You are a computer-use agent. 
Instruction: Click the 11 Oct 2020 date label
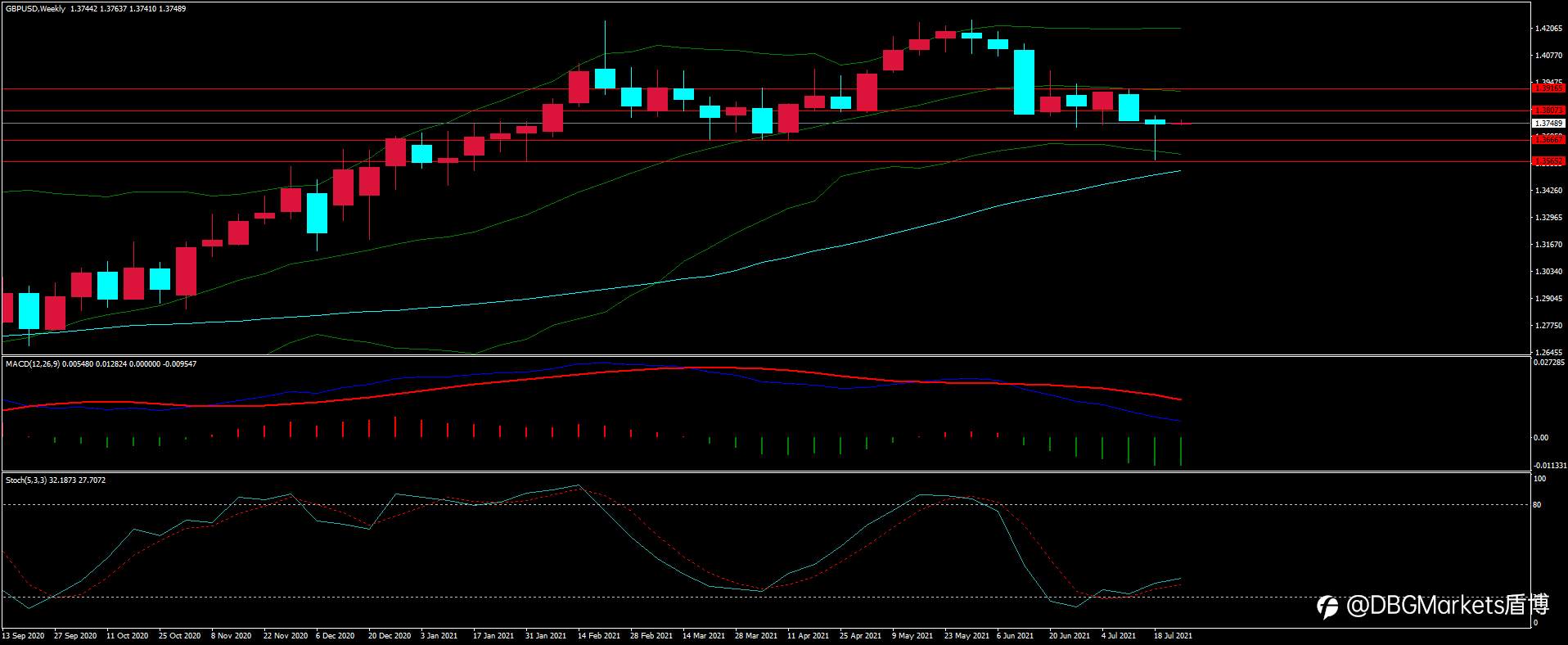pos(128,636)
